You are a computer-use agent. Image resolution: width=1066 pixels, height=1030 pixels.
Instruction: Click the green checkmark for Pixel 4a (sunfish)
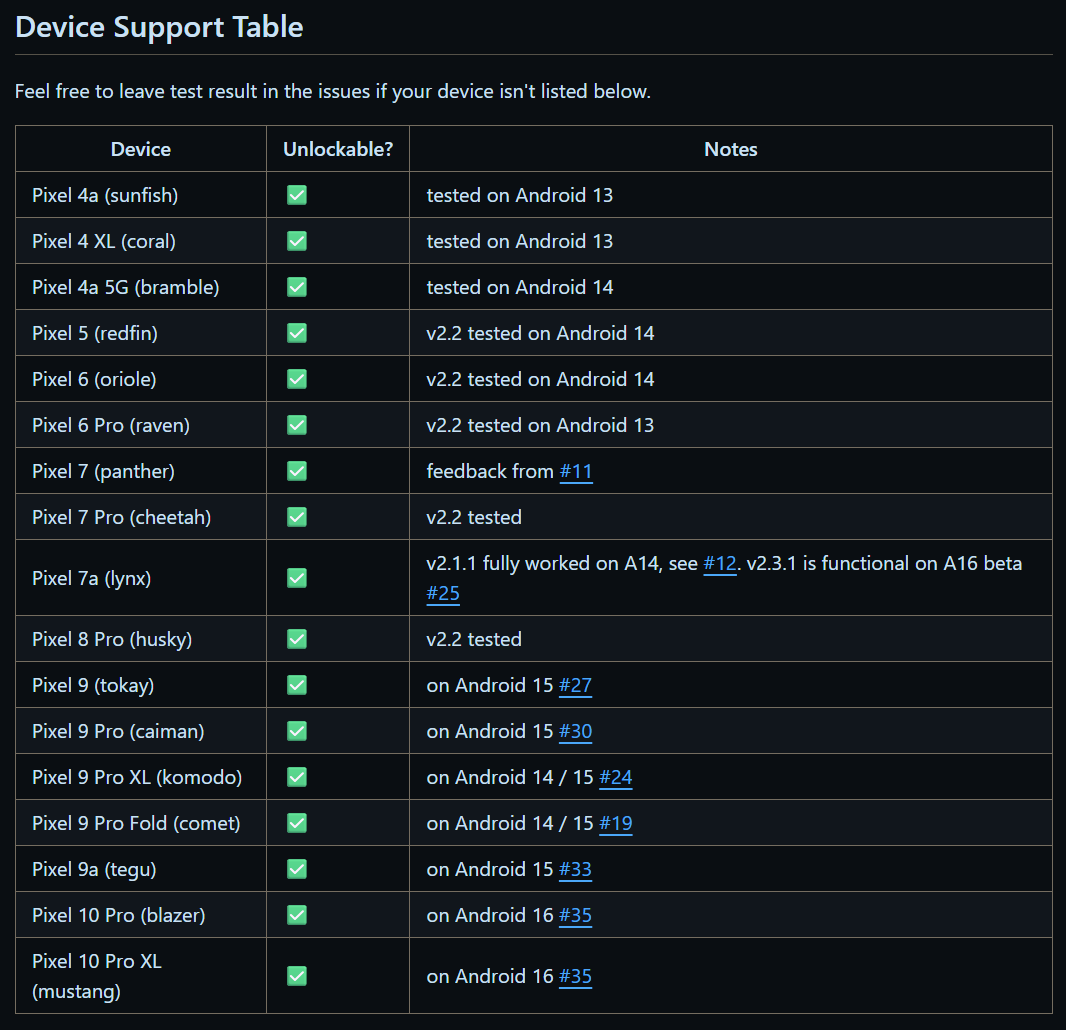click(x=297, y=195)
